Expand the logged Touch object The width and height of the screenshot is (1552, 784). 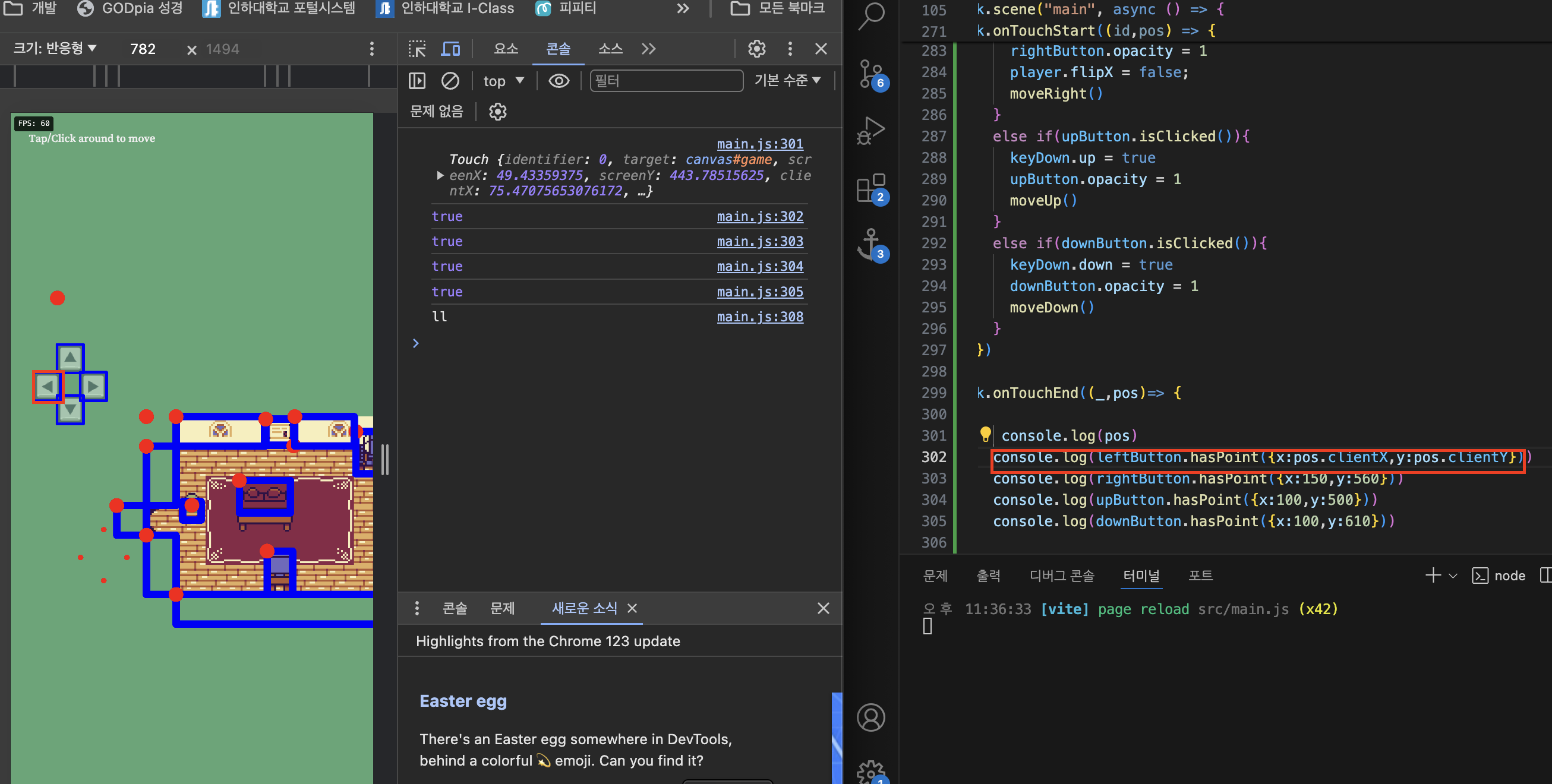[x=440, y=175]
